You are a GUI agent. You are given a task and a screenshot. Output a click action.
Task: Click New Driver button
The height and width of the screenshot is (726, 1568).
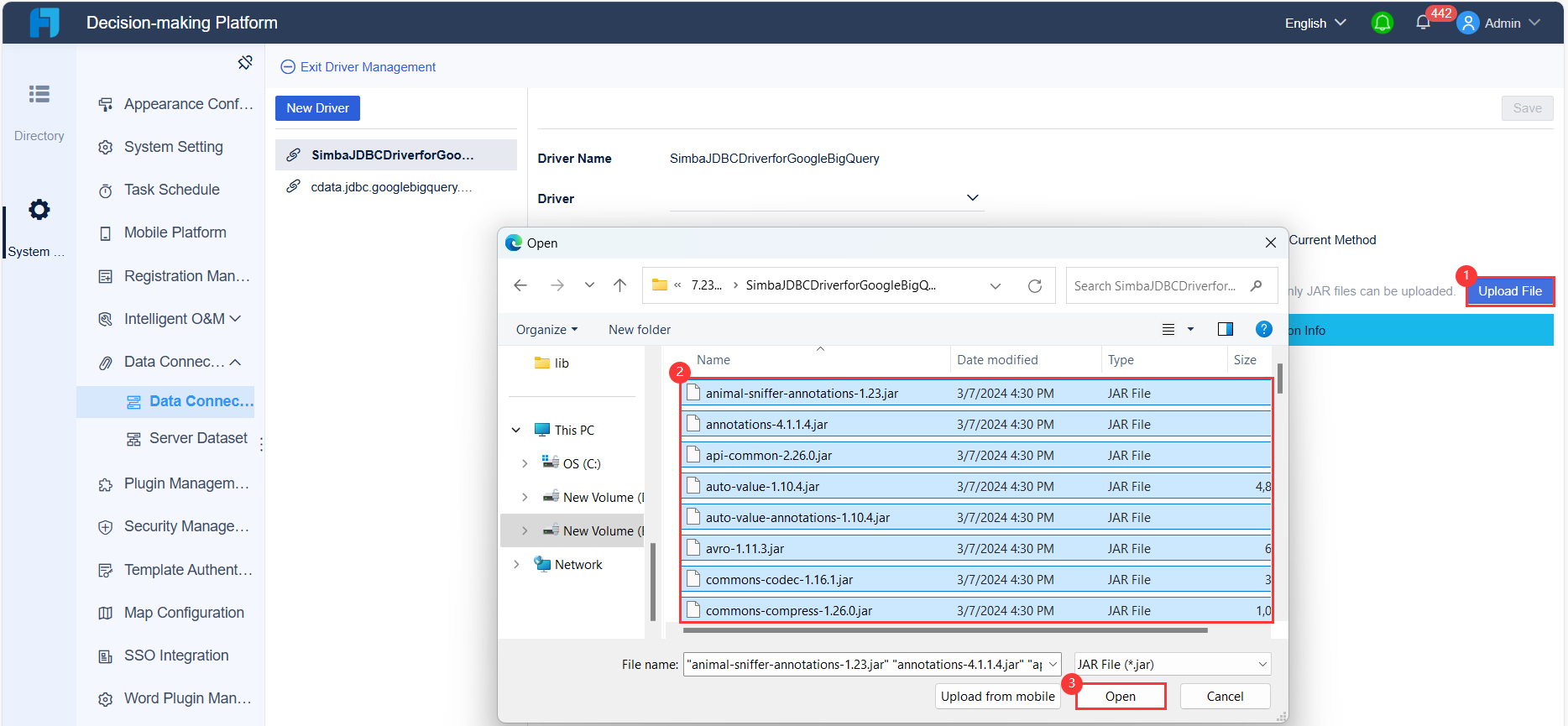coord(317,107)
